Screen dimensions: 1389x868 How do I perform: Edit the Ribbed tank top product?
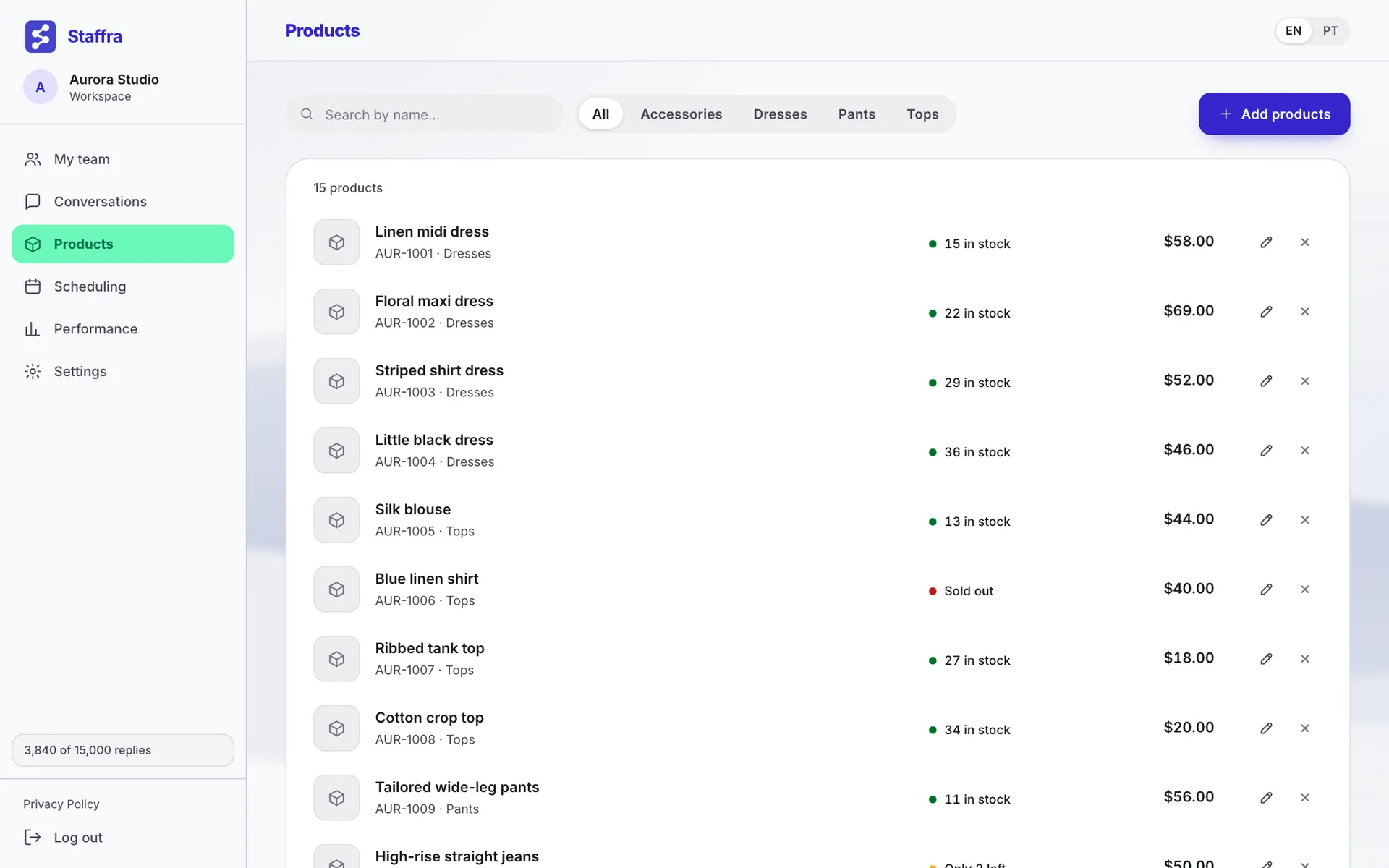coord(1266,659)
